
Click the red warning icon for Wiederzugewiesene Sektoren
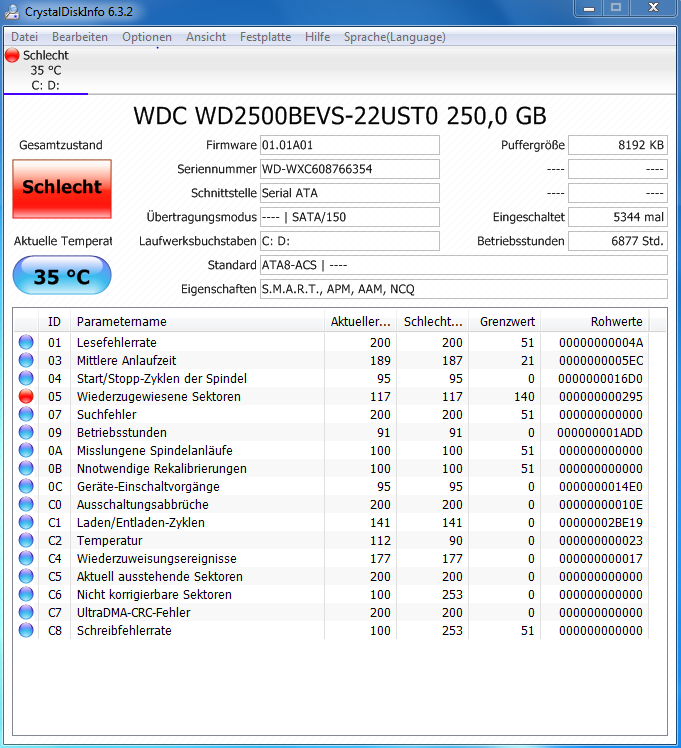point(26,396)
